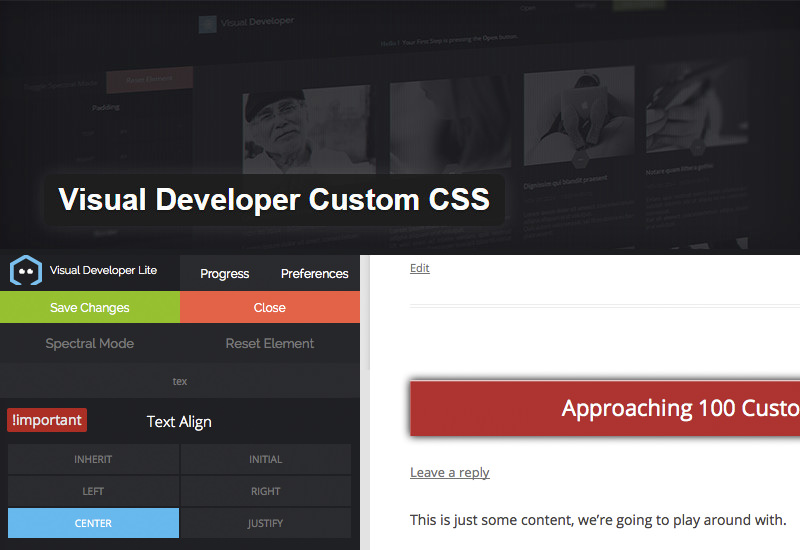800x550 pixels.
Task: Click the 'Visual Developer Custom CSS' banner title
Action: tap(274, 199)
